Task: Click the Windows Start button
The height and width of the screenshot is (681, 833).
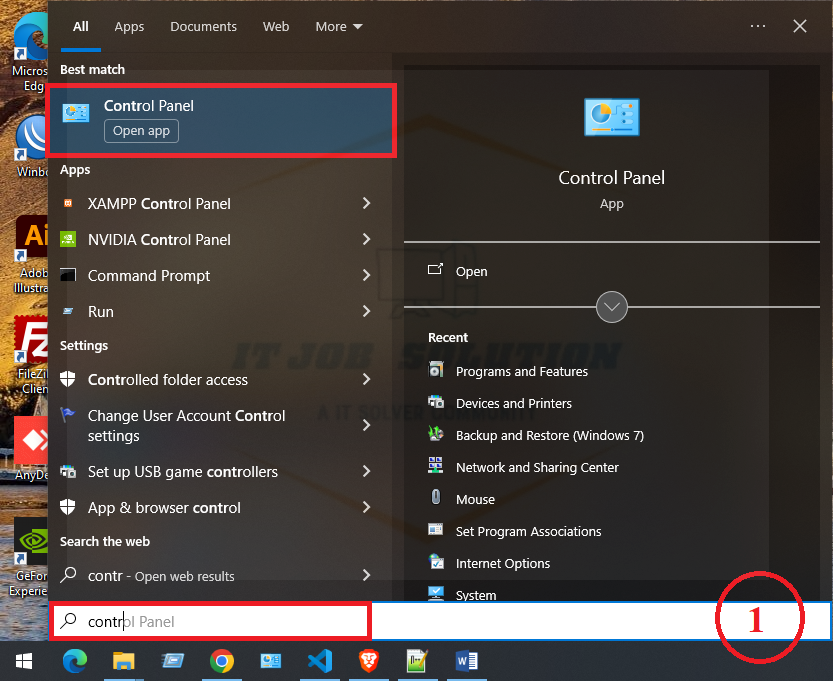Action: pos(24,661)
